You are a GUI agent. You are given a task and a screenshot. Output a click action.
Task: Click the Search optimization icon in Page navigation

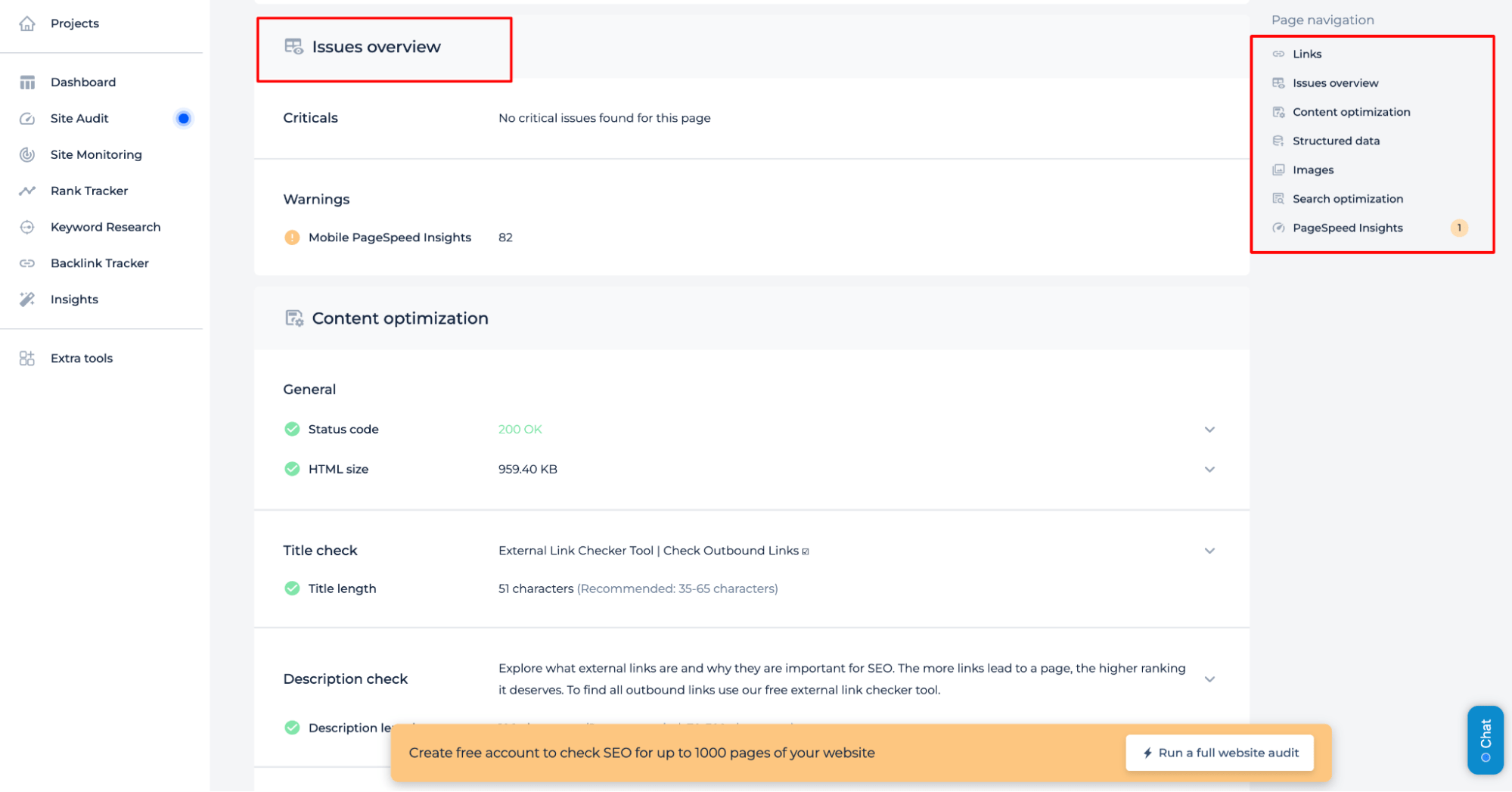[1278, 199]
